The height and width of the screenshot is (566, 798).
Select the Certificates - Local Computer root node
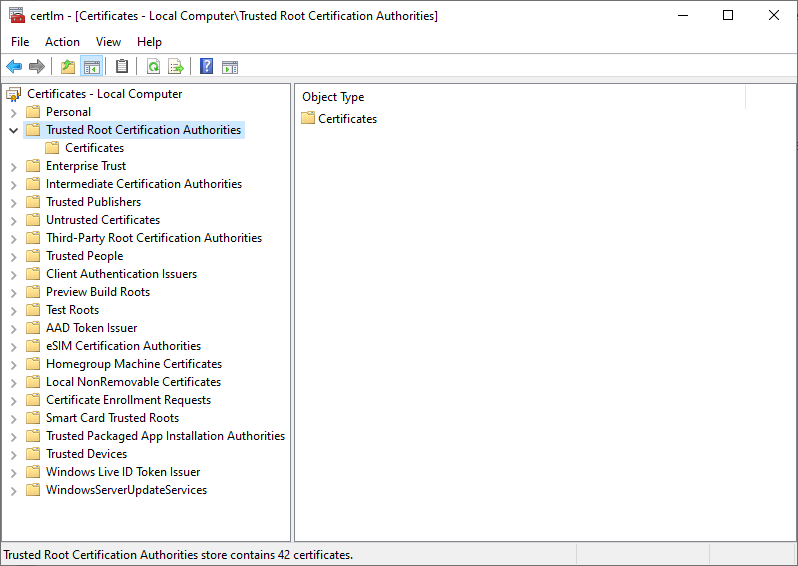(x=104, y=94)
